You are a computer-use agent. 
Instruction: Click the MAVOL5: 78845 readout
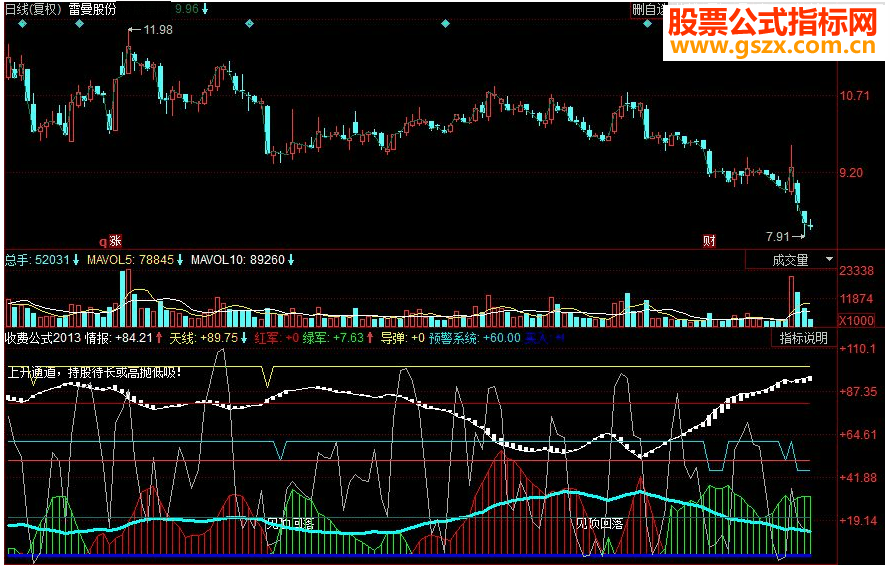point(130,260)
